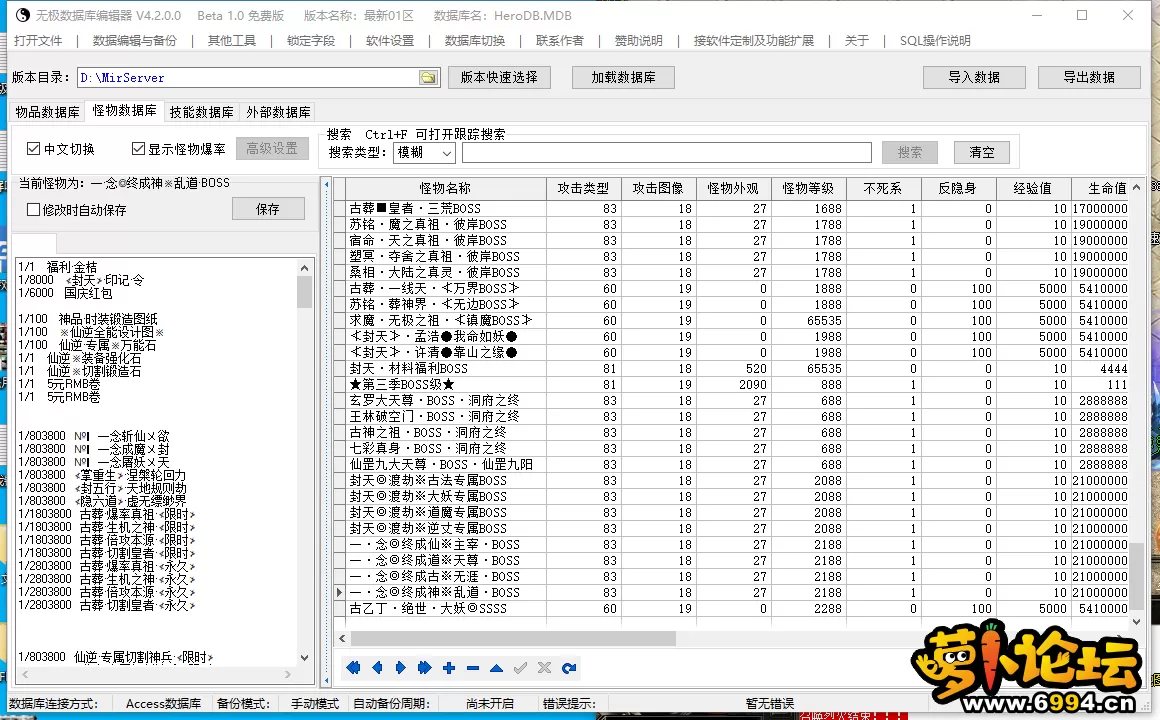Click 版本快速选择 button
Image resolution: width=1160 pixels, height=720 pixels.
click(x=499, y=77)
